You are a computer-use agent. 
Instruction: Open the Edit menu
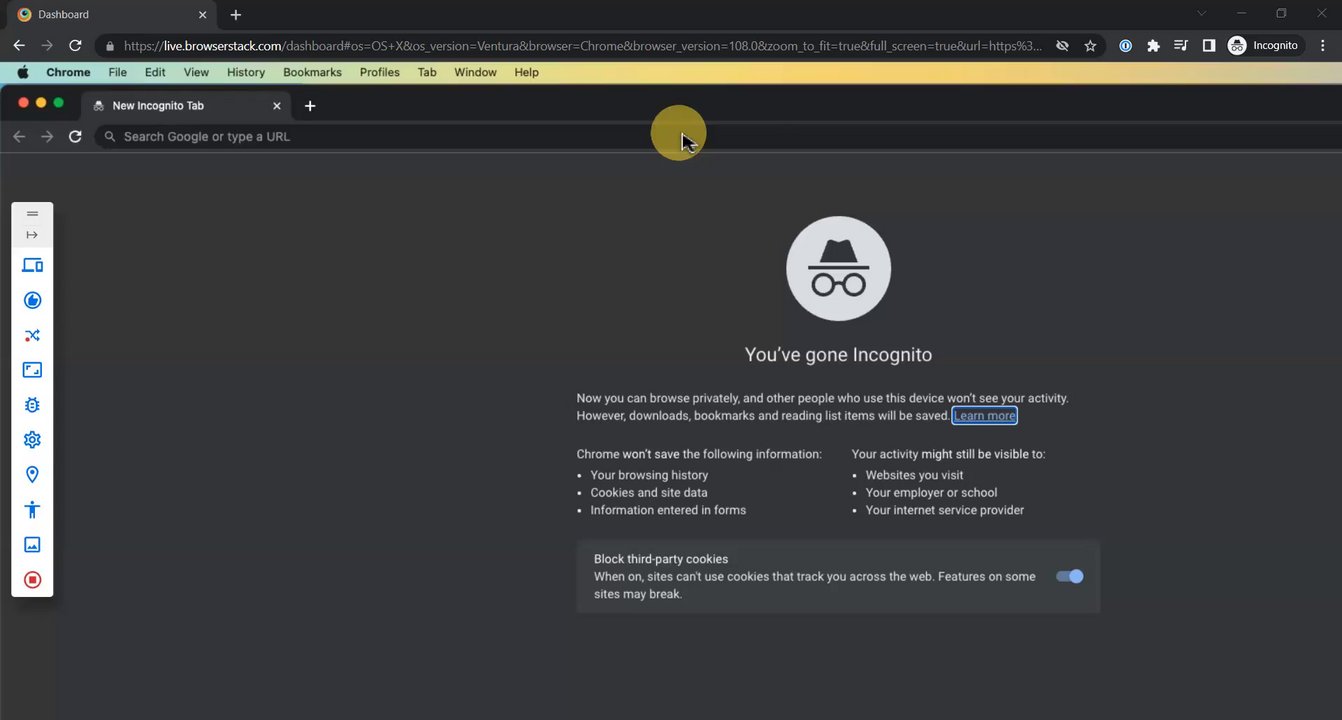[x=155, y=72]
